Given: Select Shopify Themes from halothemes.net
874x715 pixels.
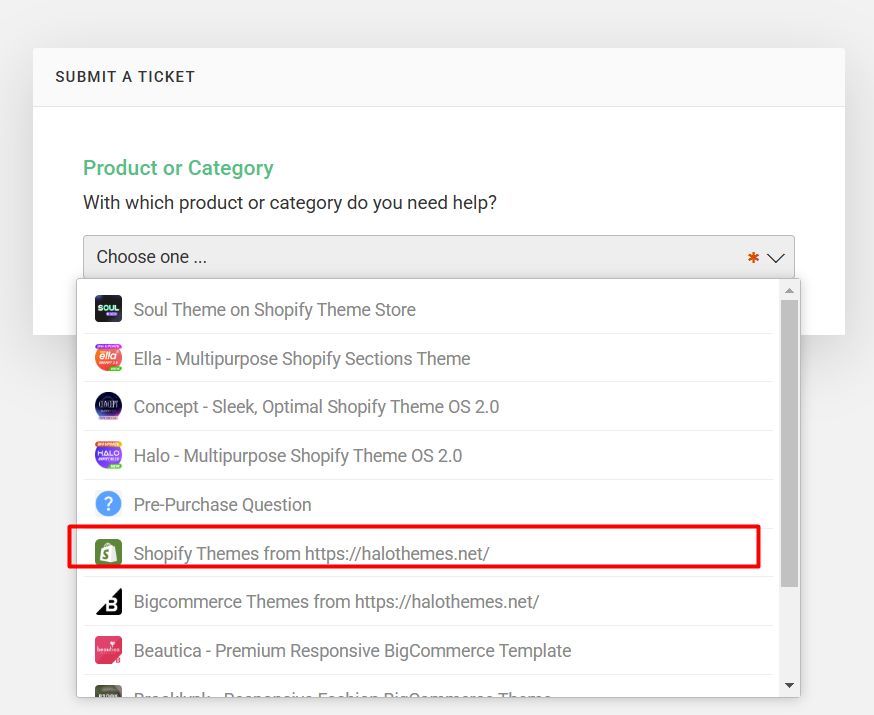Looking at the screenshot, I should 428,553.
